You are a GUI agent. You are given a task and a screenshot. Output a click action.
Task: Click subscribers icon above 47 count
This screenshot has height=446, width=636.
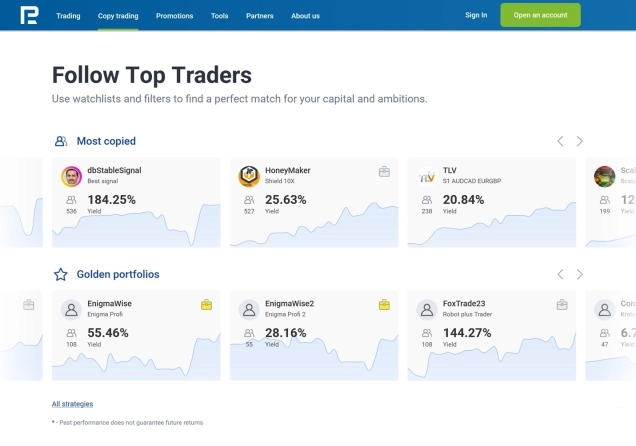pos(604,333)
